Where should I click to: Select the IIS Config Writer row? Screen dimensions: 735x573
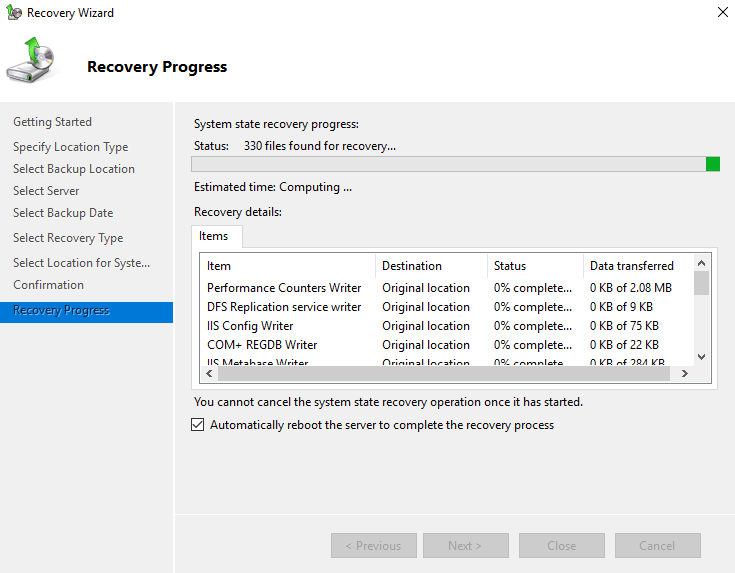(x=250, y=326)
